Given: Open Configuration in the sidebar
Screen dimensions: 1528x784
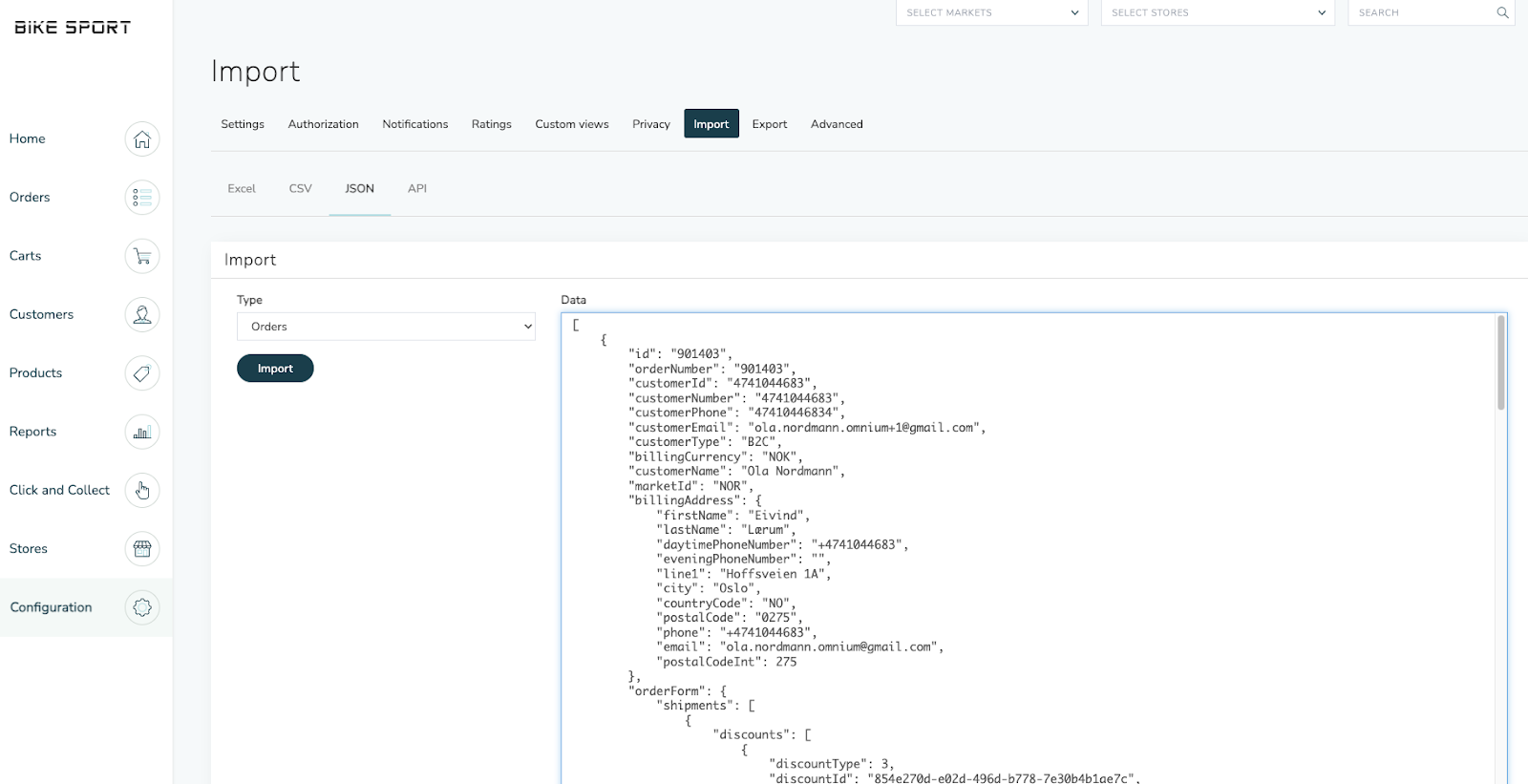Looking at the screenshot, I should 51,607.
